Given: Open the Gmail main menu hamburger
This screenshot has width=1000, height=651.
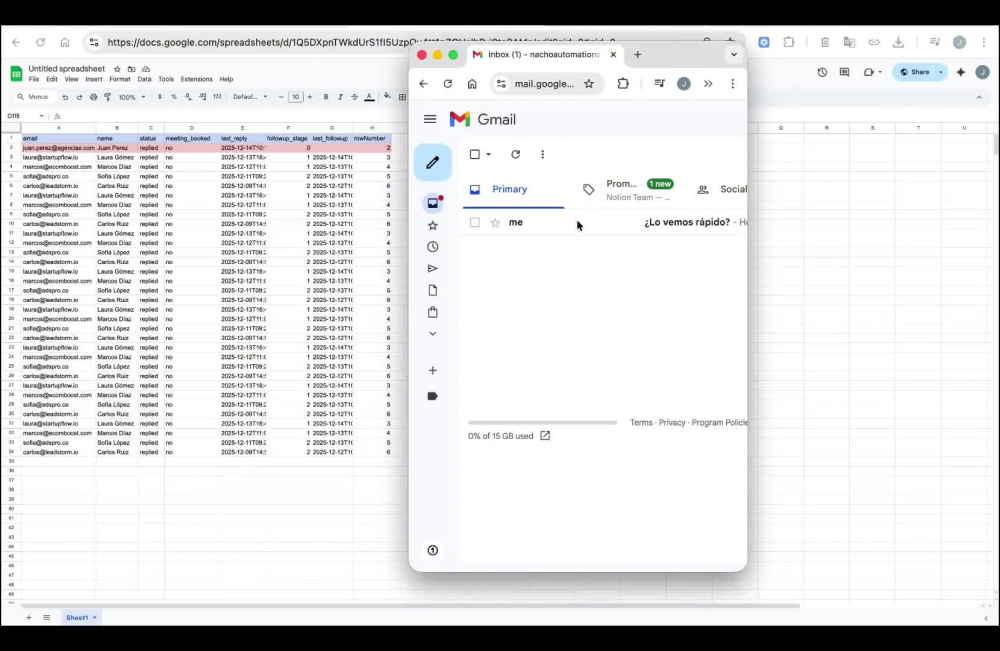Looking at the screenshot, I should (430, 119).
